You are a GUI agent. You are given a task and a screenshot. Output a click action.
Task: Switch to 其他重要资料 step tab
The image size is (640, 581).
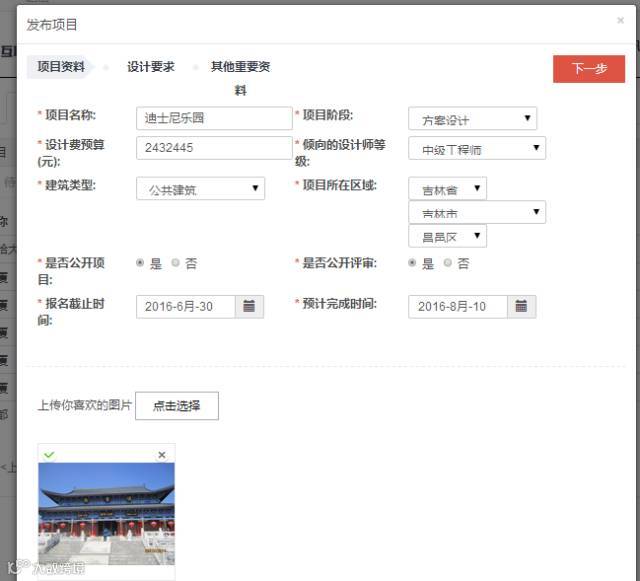click(240, 78)
